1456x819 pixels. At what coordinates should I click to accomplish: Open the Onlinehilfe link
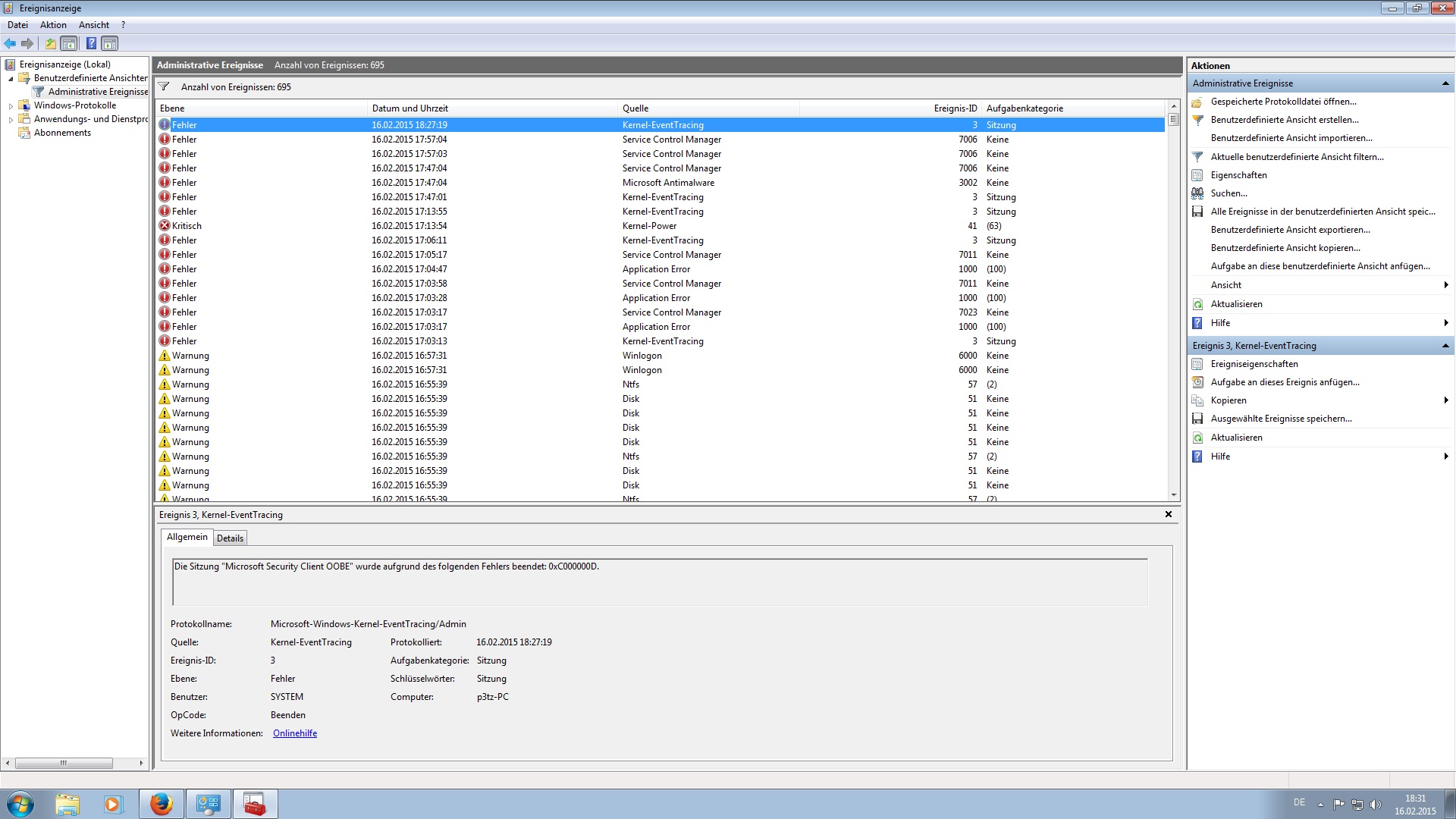pos(295,733)
